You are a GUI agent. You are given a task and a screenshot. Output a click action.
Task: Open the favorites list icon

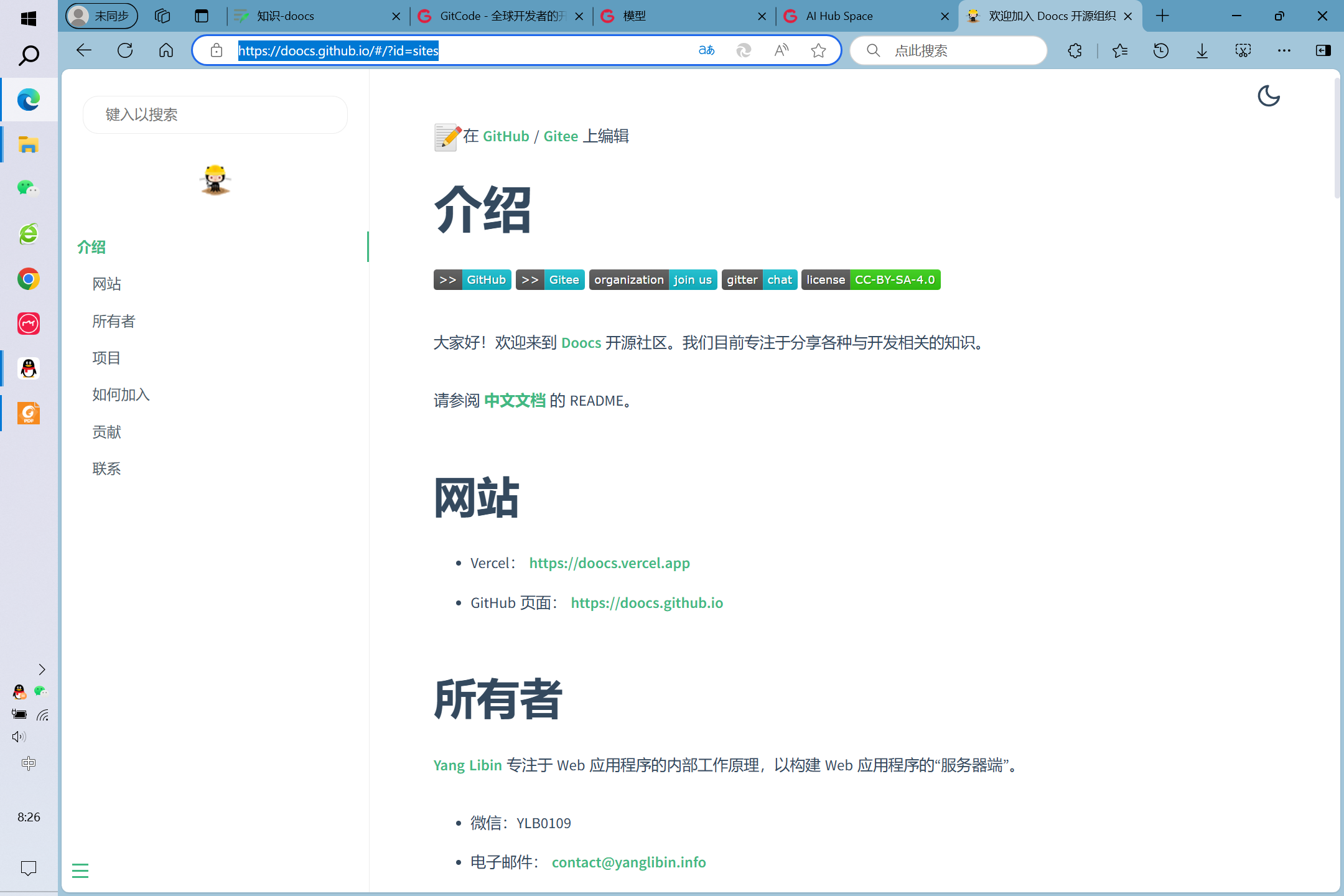pos(1119,50)
